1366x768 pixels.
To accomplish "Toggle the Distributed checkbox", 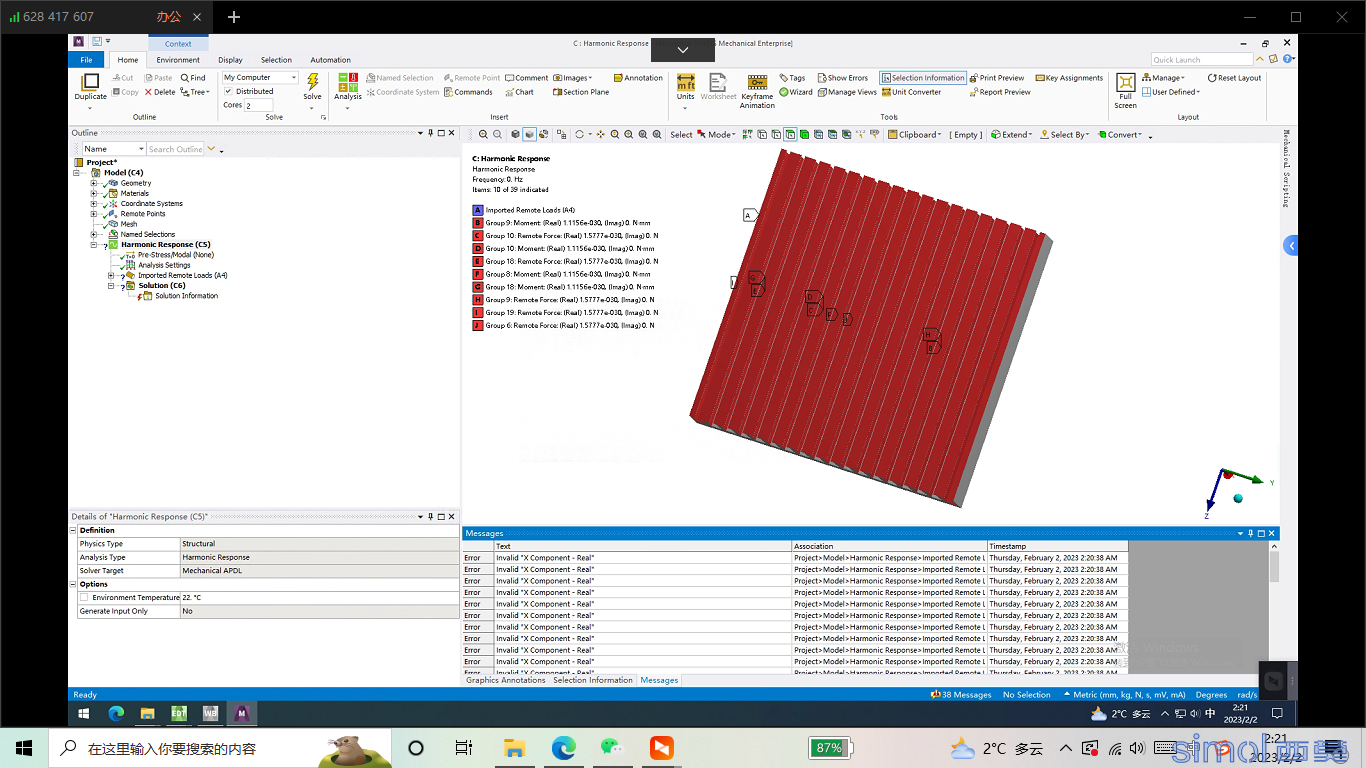I will click(229, 92).
